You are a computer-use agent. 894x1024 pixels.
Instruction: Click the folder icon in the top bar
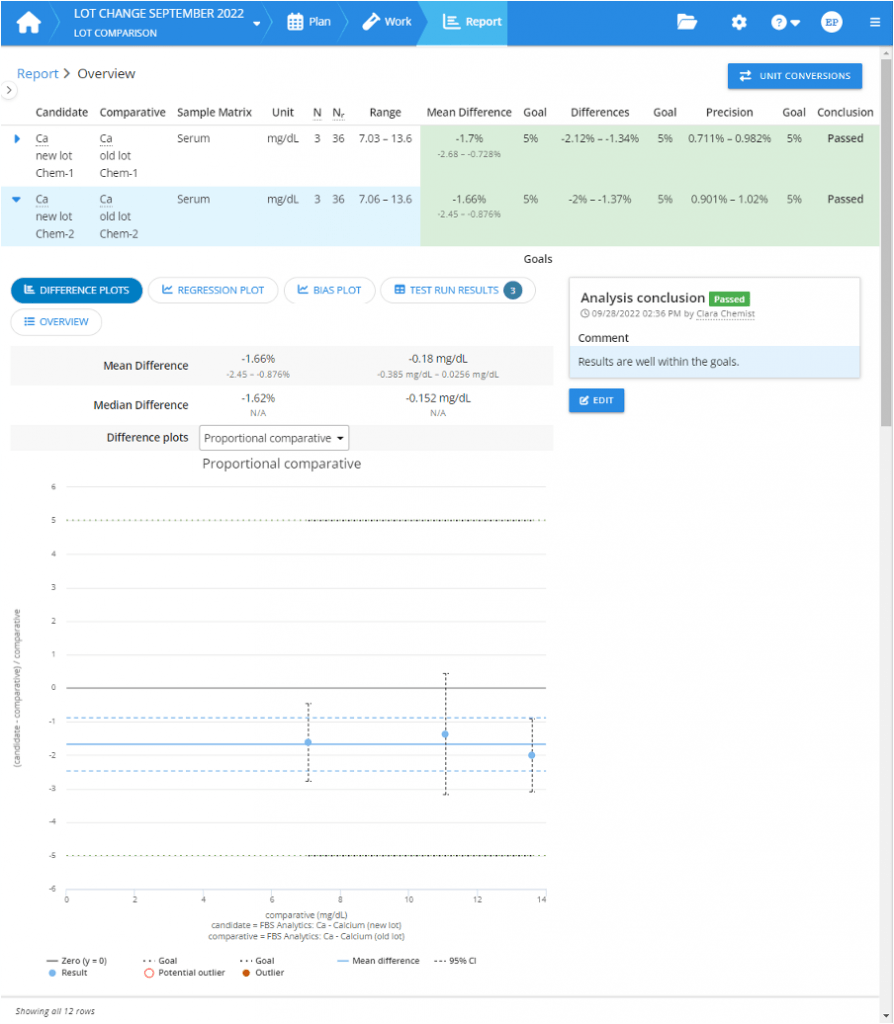(x=687, y=21)
